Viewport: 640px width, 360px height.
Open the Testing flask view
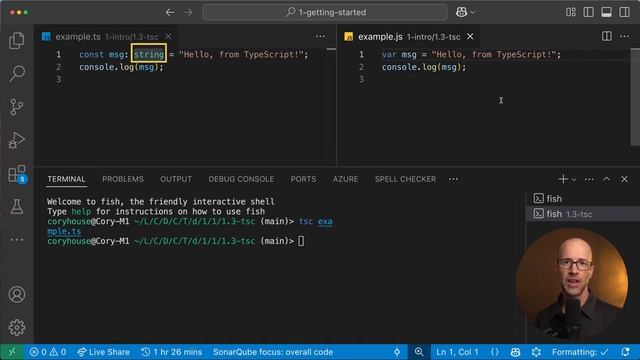pyautogui.click(x=17, y=207)
